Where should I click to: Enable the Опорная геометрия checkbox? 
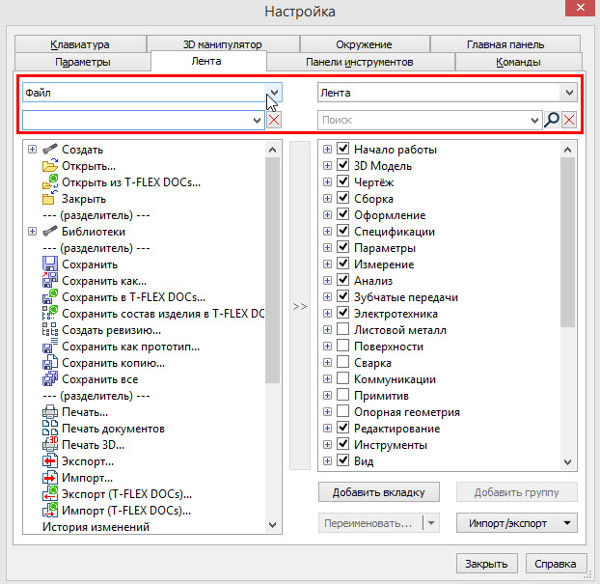[343, 411]
